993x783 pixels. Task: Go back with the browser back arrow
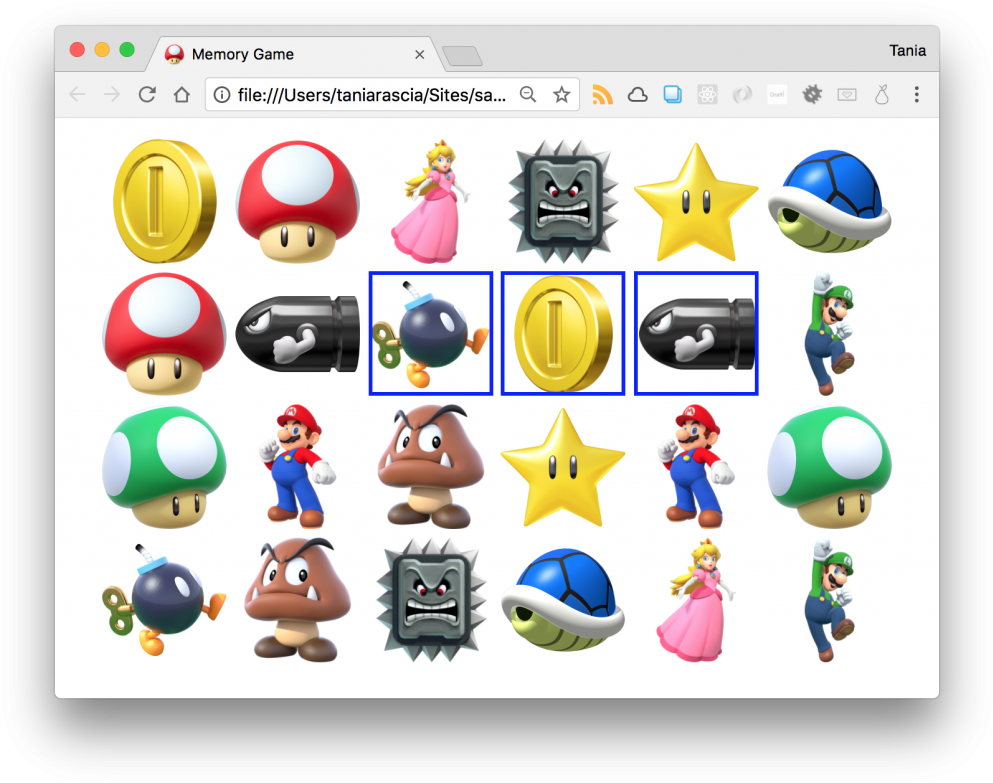tap(77, 95)
